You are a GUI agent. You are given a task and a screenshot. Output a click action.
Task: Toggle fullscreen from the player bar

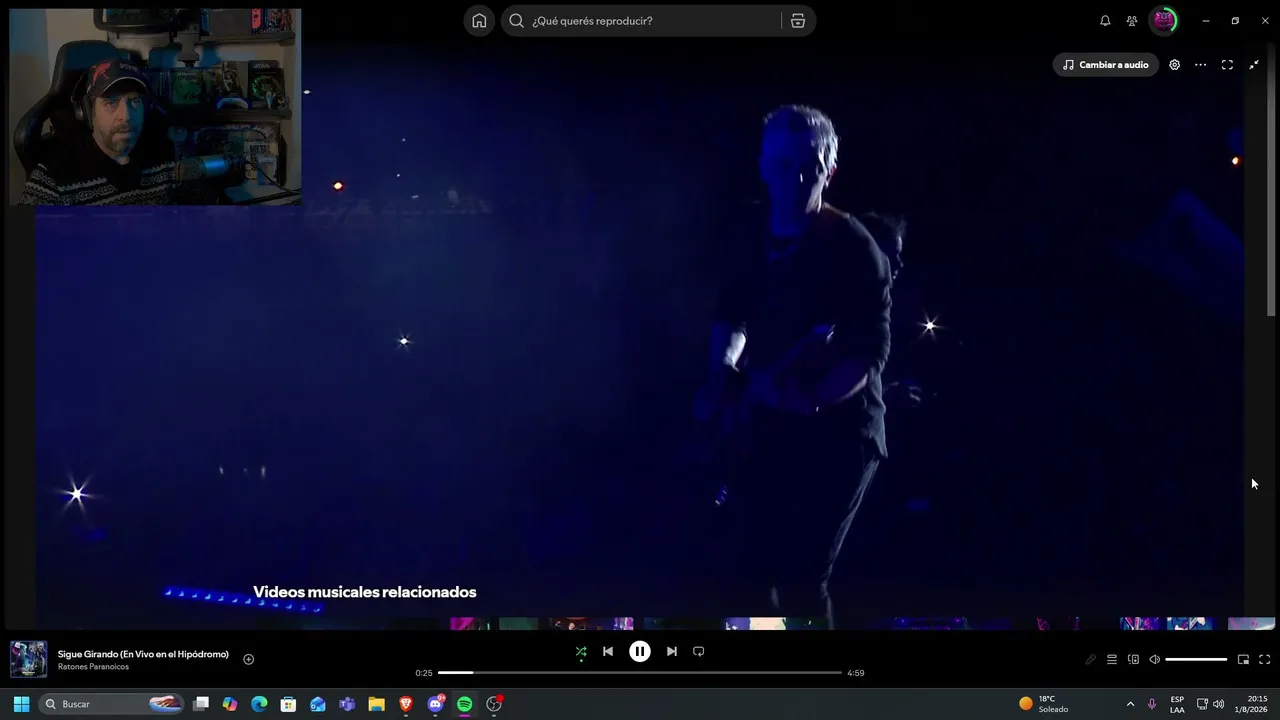[x=1265, y=659]
